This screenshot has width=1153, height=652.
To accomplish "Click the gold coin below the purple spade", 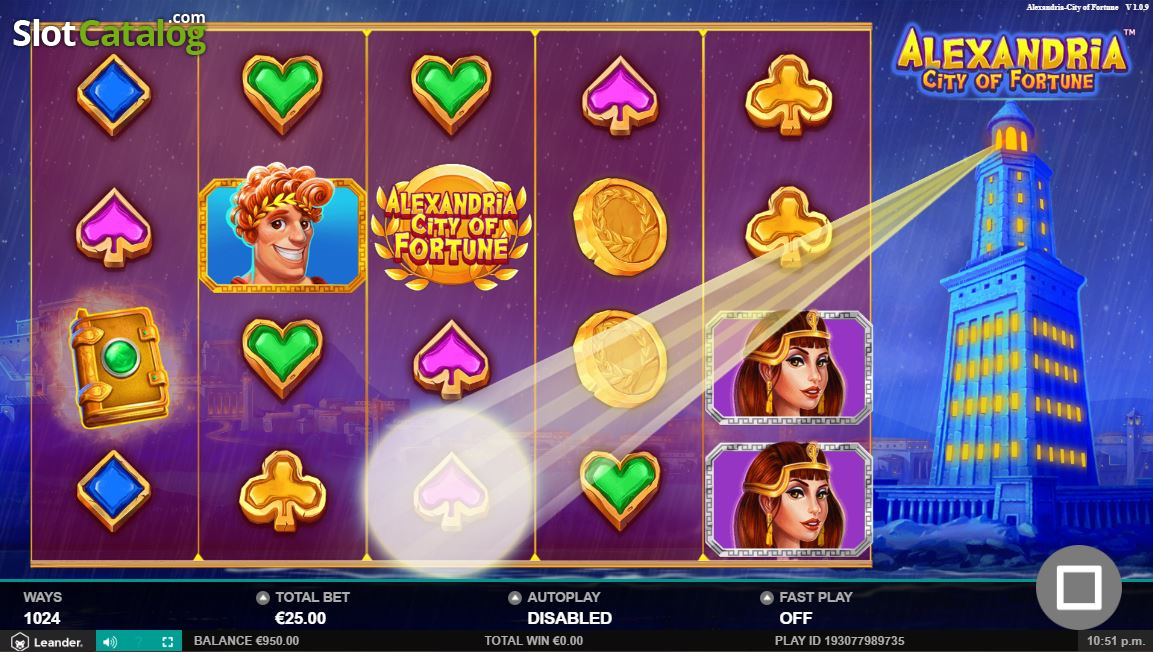I will point(620,226).
